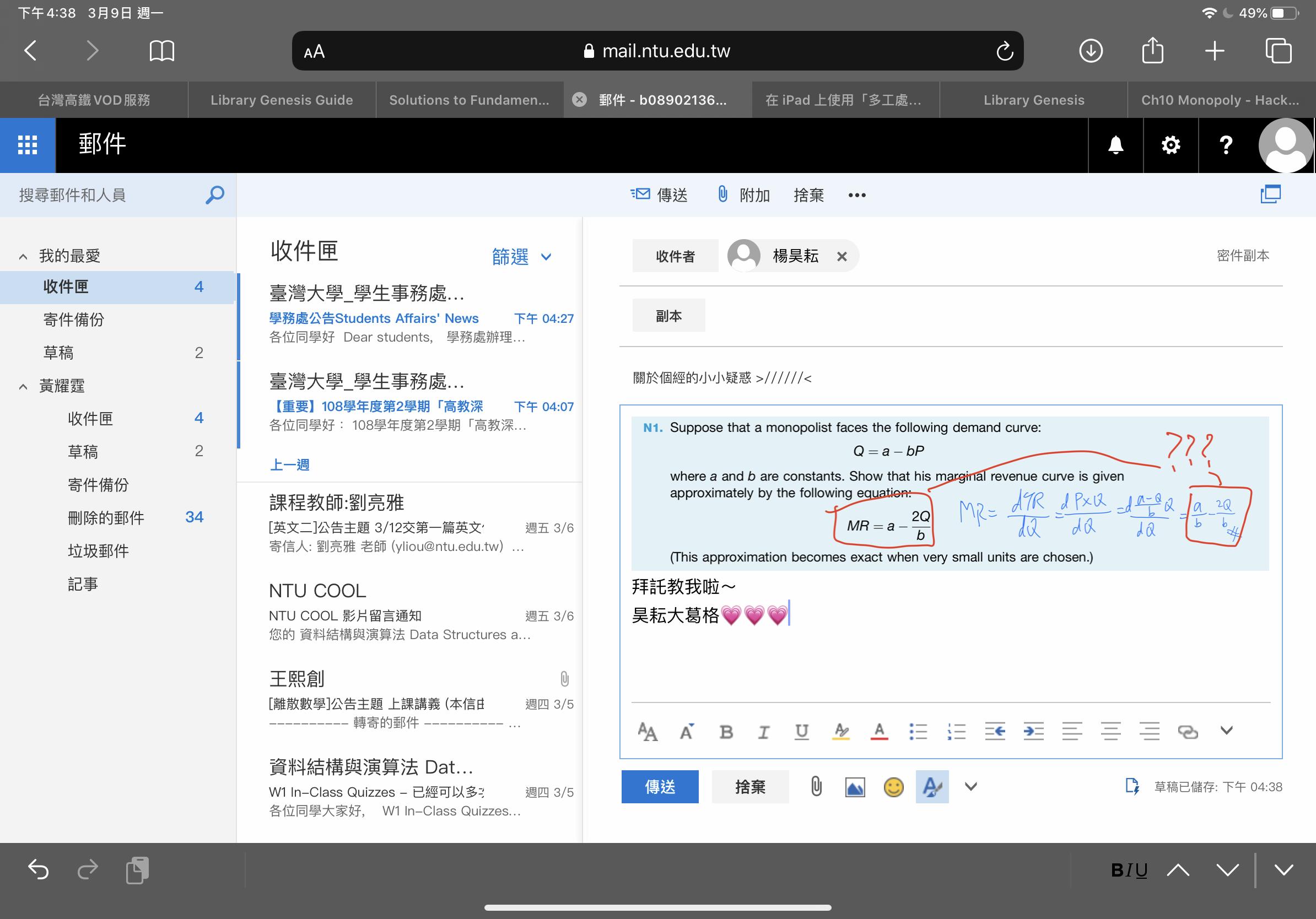Open the ••• more actions menu
Viewport: 1316px width, 919px height.
tap(857, 195)
